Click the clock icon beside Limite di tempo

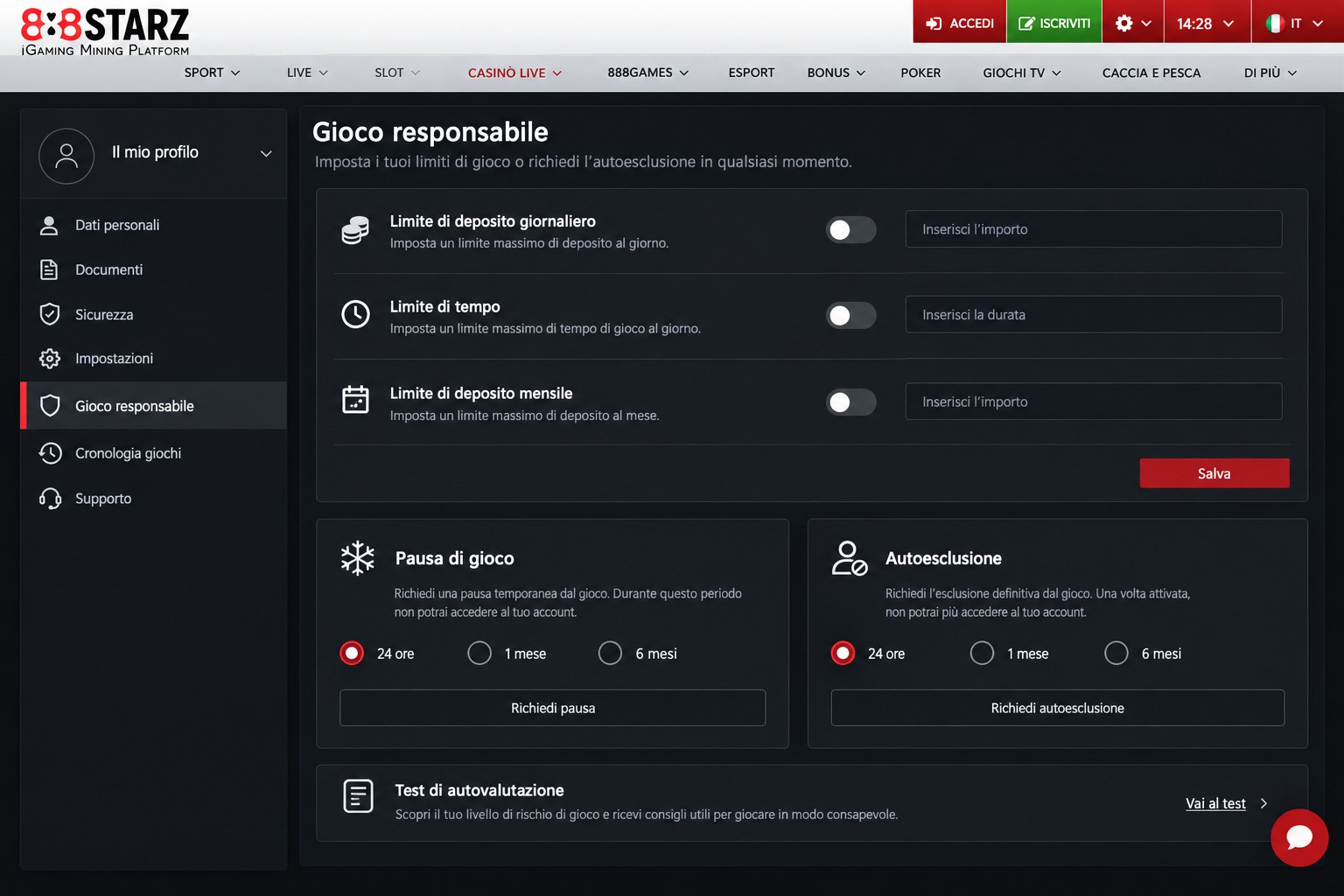[355, 314]
